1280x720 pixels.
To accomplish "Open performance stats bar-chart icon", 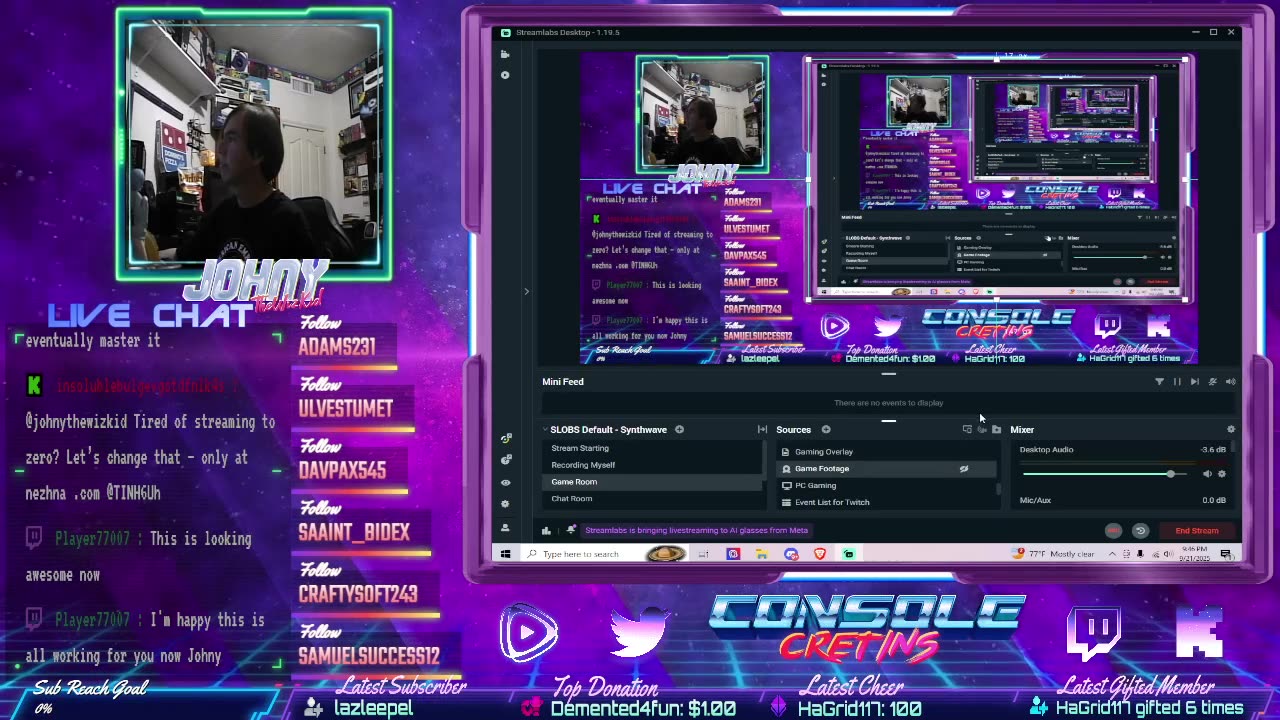I will tap(546, 531).
